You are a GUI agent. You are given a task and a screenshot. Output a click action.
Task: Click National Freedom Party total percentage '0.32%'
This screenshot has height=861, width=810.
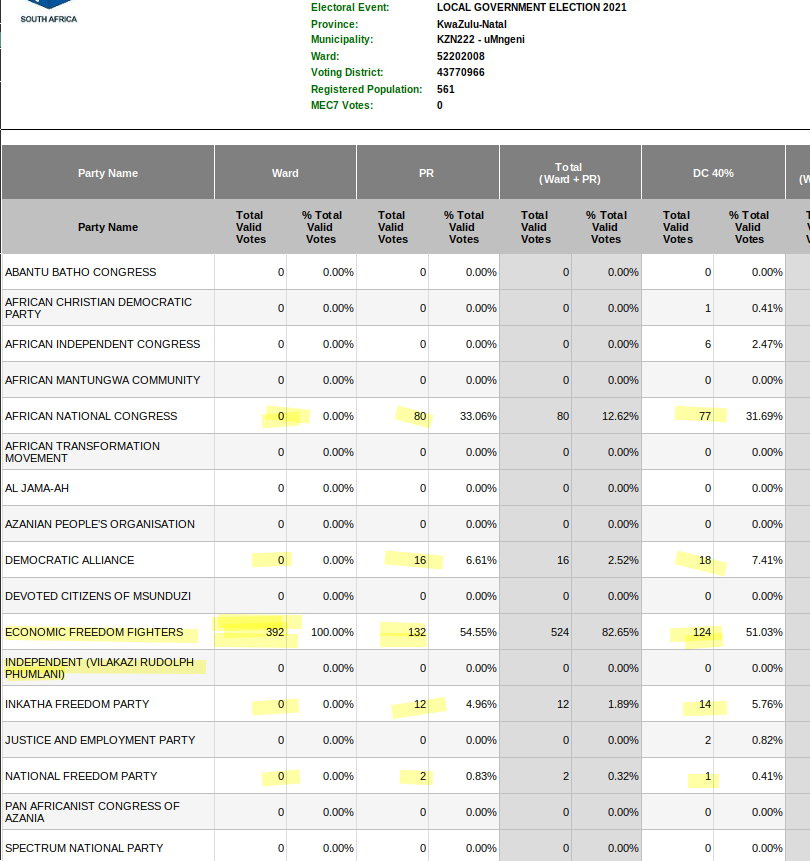click(623, 776)
